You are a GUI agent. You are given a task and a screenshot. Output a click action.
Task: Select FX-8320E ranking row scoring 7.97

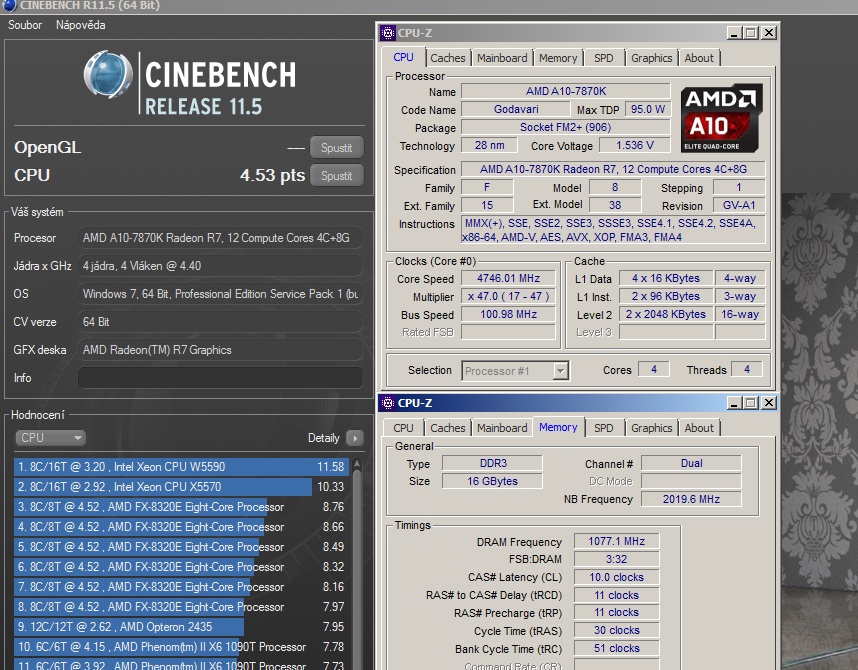181,607
